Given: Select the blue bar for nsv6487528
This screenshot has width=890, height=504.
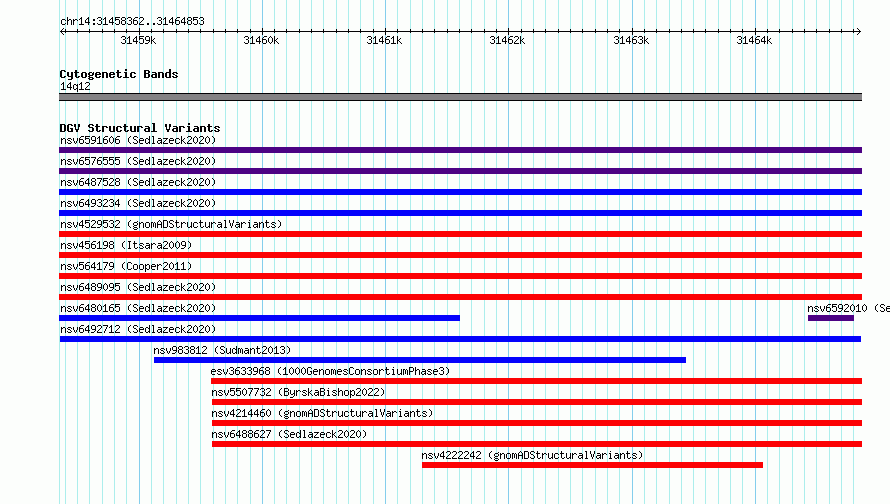Looking at the screenshot, I should (460, 192).
